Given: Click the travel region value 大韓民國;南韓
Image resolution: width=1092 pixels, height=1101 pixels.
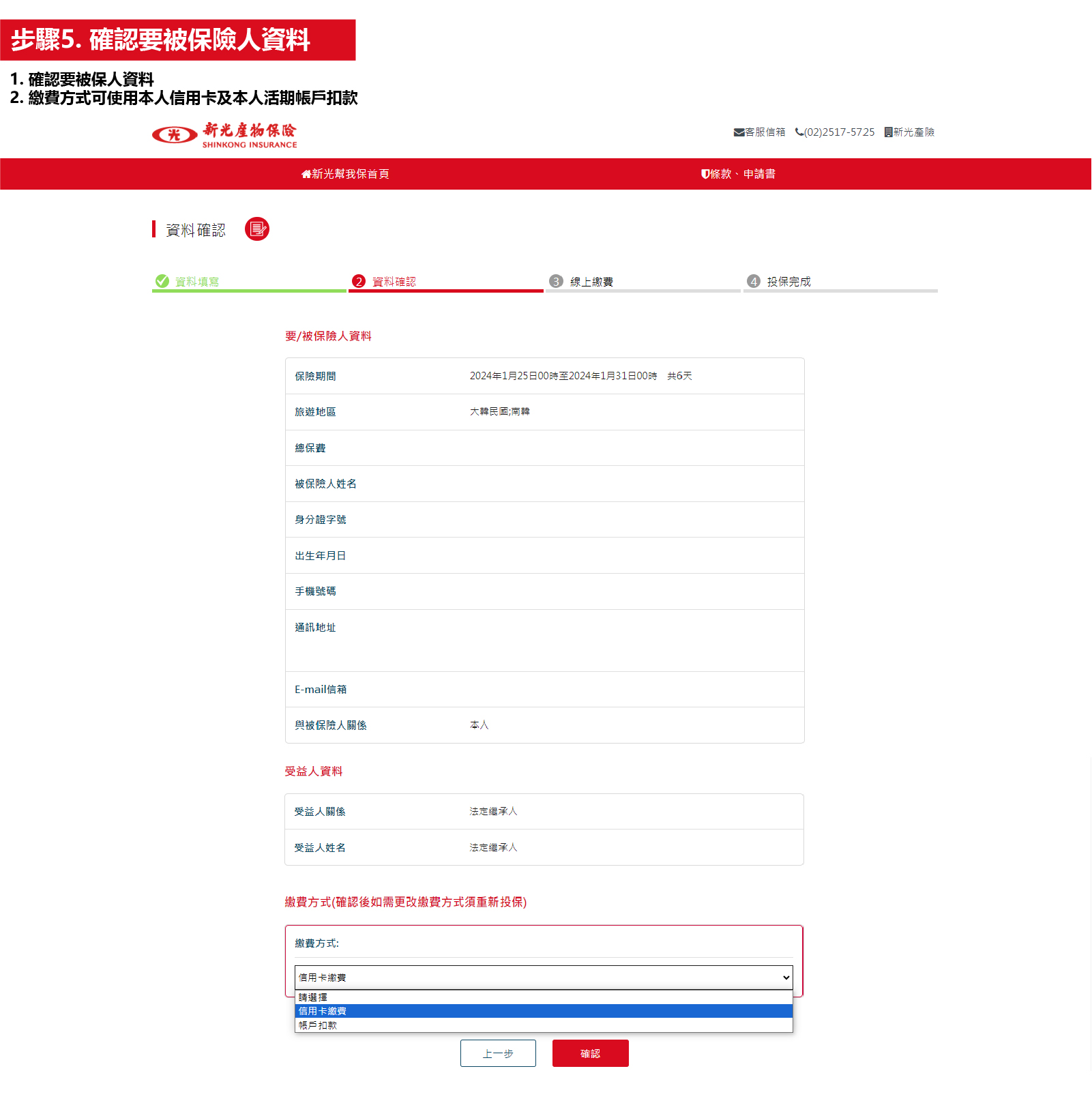Looking at the screenshot, I should point(499,411).
